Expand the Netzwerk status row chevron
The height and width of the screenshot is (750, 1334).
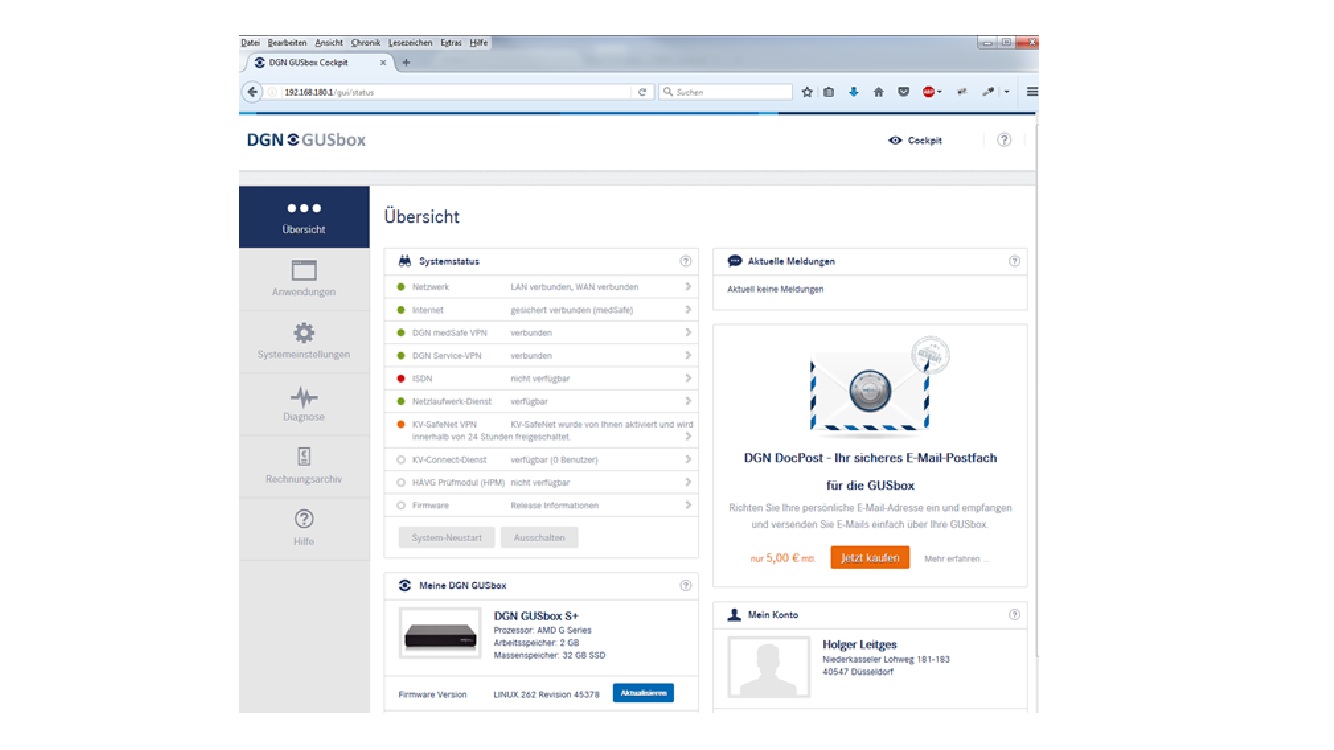[x=688, y=287]
